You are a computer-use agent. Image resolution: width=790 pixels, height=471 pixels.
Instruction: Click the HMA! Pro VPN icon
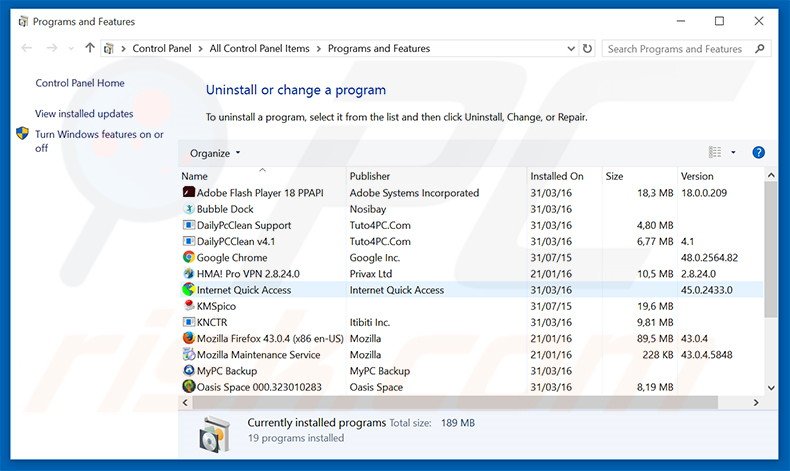coord(188,273)
